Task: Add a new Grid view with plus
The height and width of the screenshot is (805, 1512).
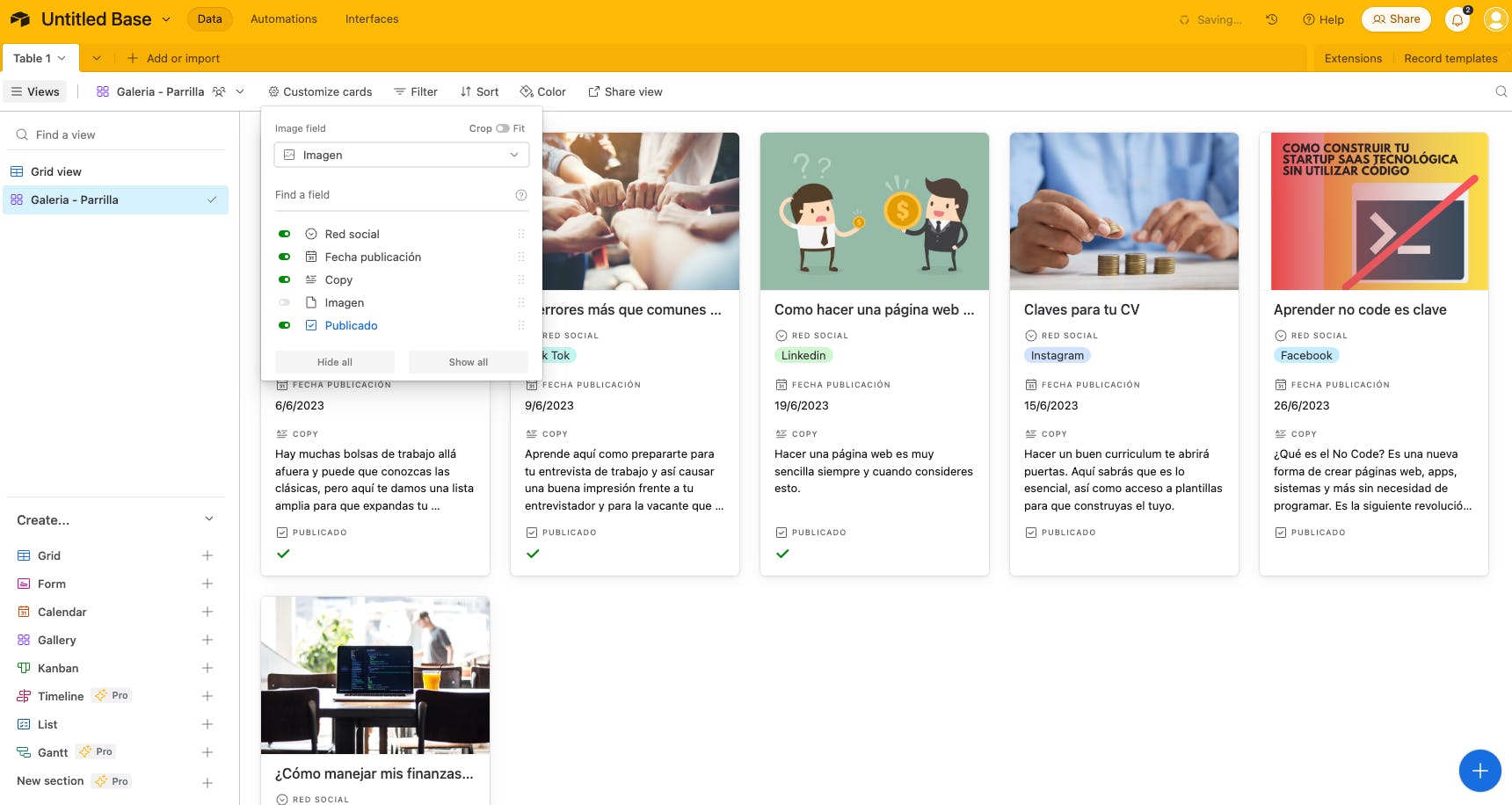Action: (x=207, y=555)
